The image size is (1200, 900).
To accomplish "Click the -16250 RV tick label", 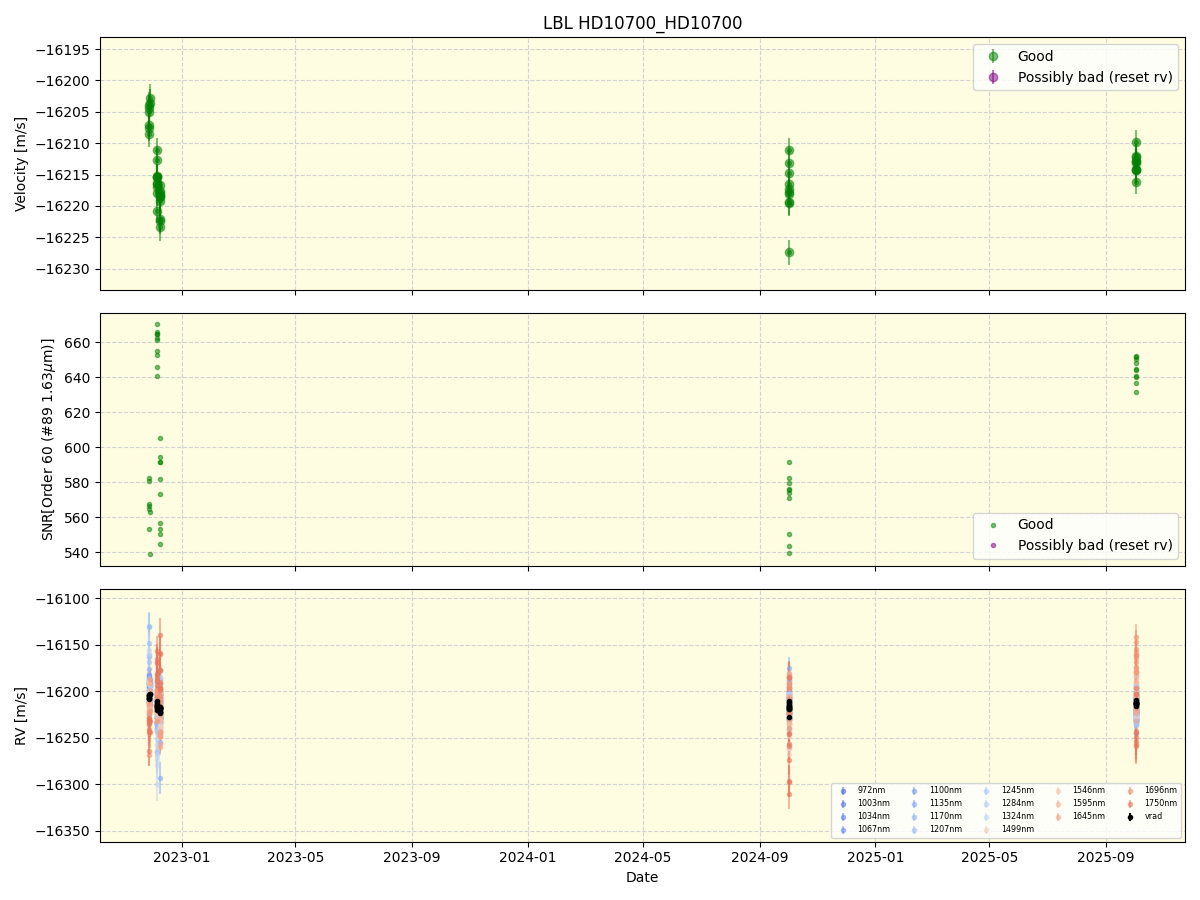I will coord(65,739).
